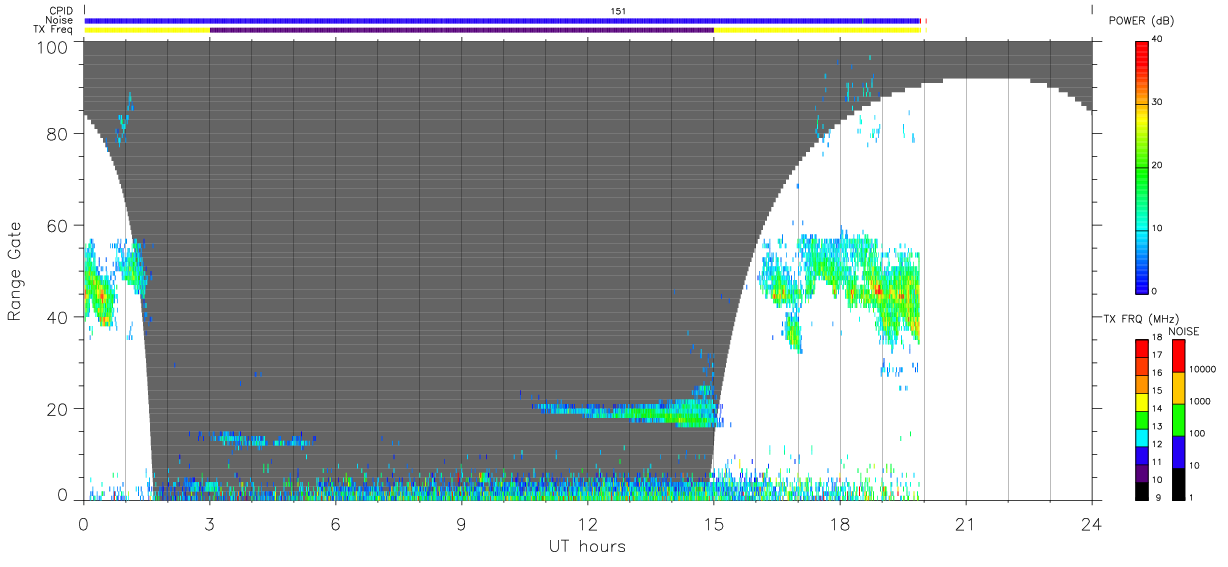Click the Noise row label at top left

(x=60, y=20)
